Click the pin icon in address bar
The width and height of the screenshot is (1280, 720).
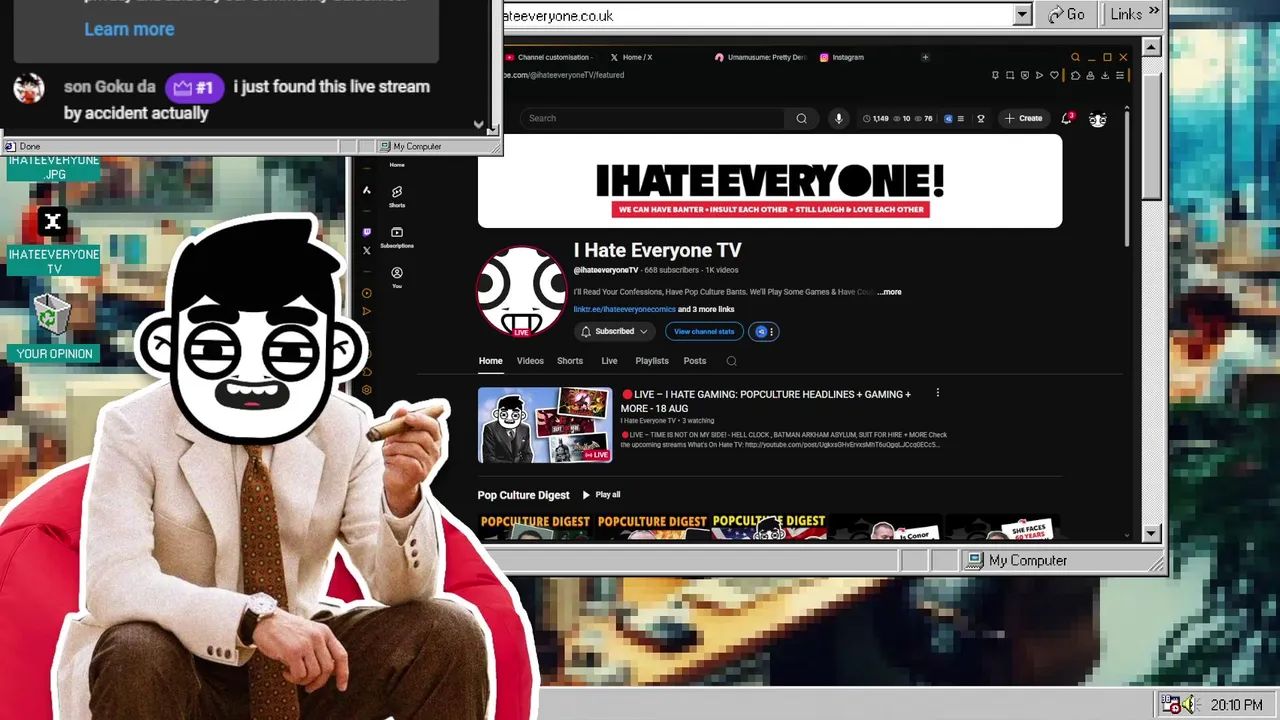pos(995,75)
